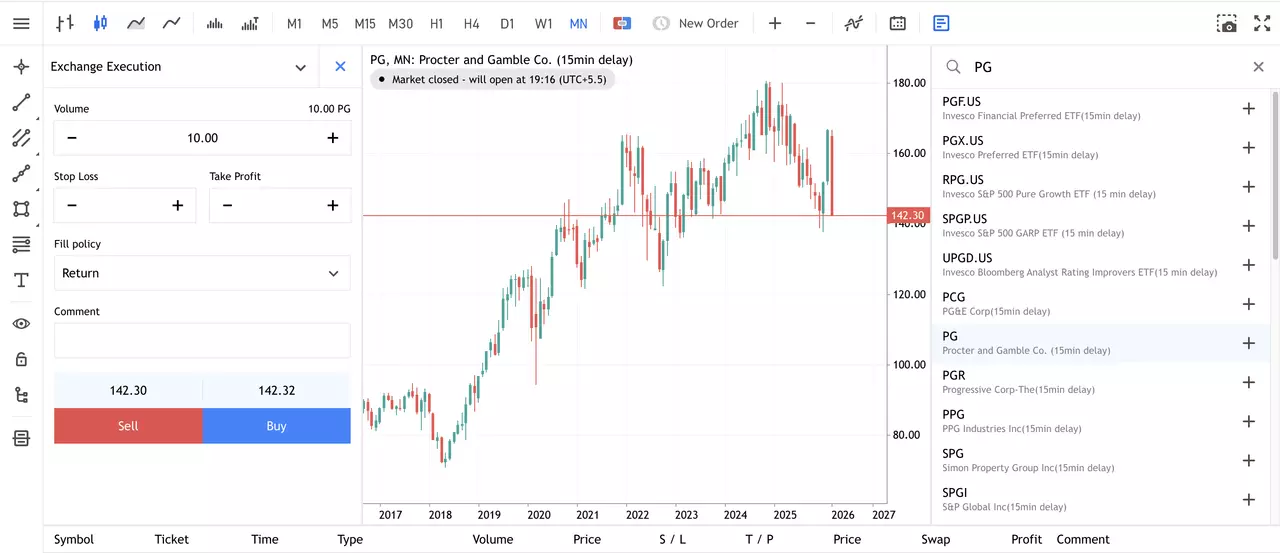Switch timeframe to M30
1280x553 pixels.
point(400,23)
